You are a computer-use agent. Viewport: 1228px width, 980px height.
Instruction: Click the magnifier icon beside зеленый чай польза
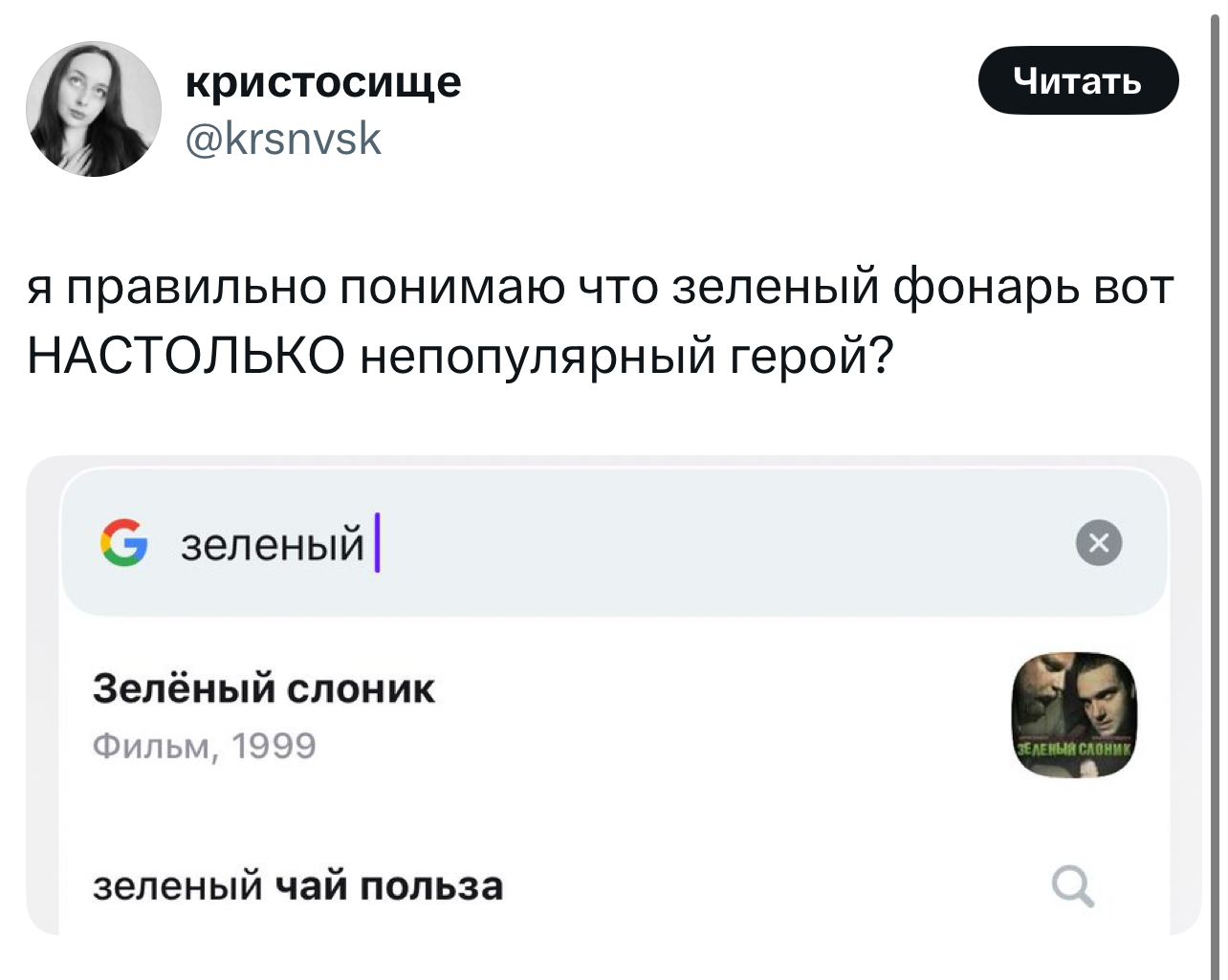click(1073, 886)
